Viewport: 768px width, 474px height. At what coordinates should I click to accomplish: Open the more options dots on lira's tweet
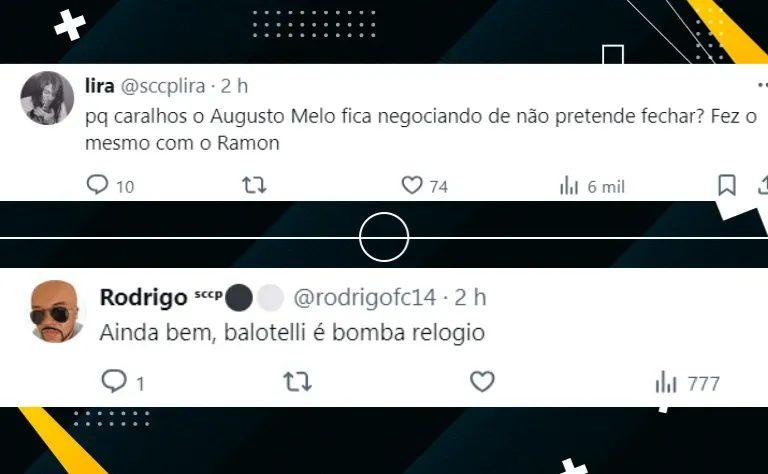[763, 85]
